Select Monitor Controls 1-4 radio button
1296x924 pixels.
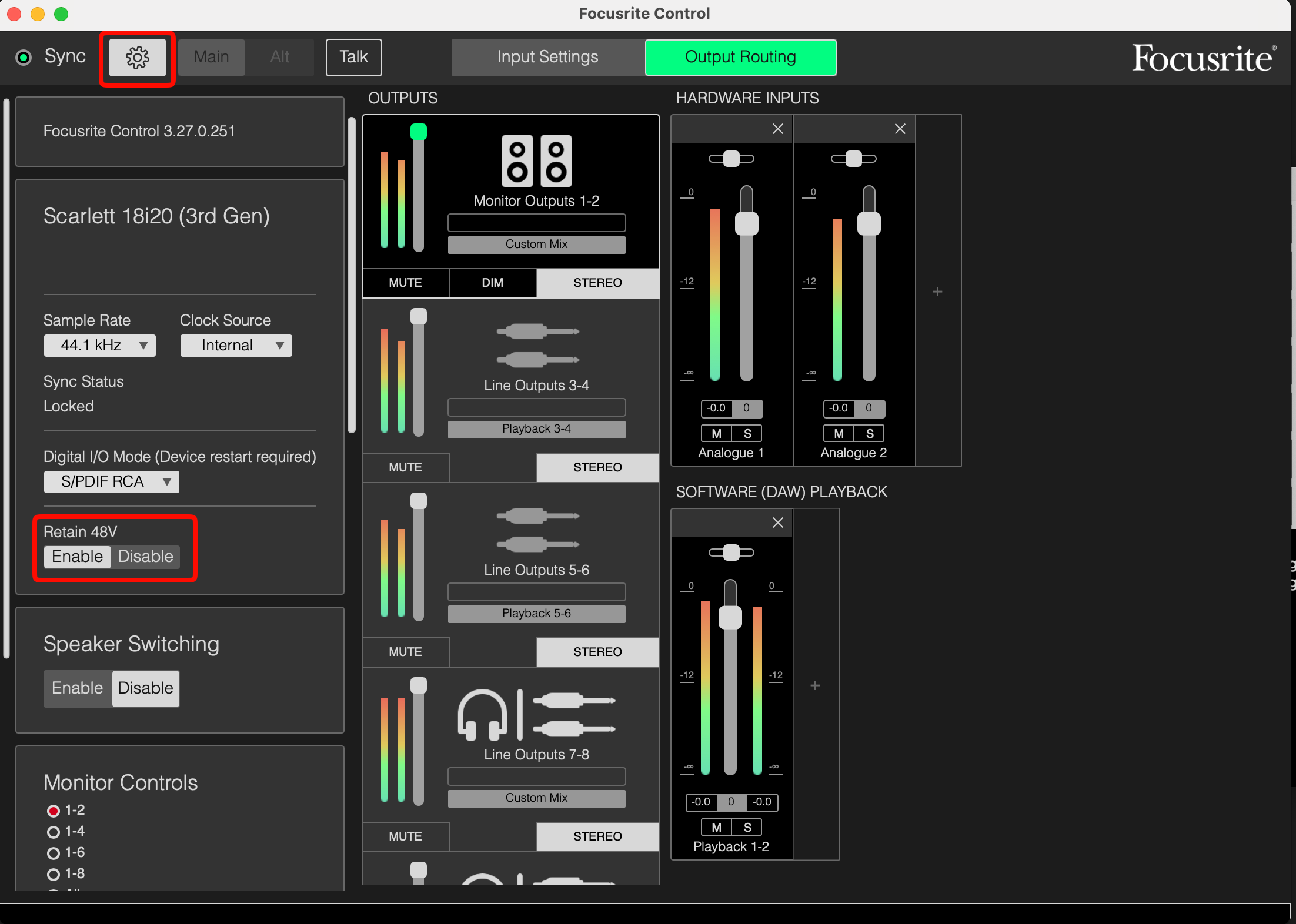pos(54,832)
